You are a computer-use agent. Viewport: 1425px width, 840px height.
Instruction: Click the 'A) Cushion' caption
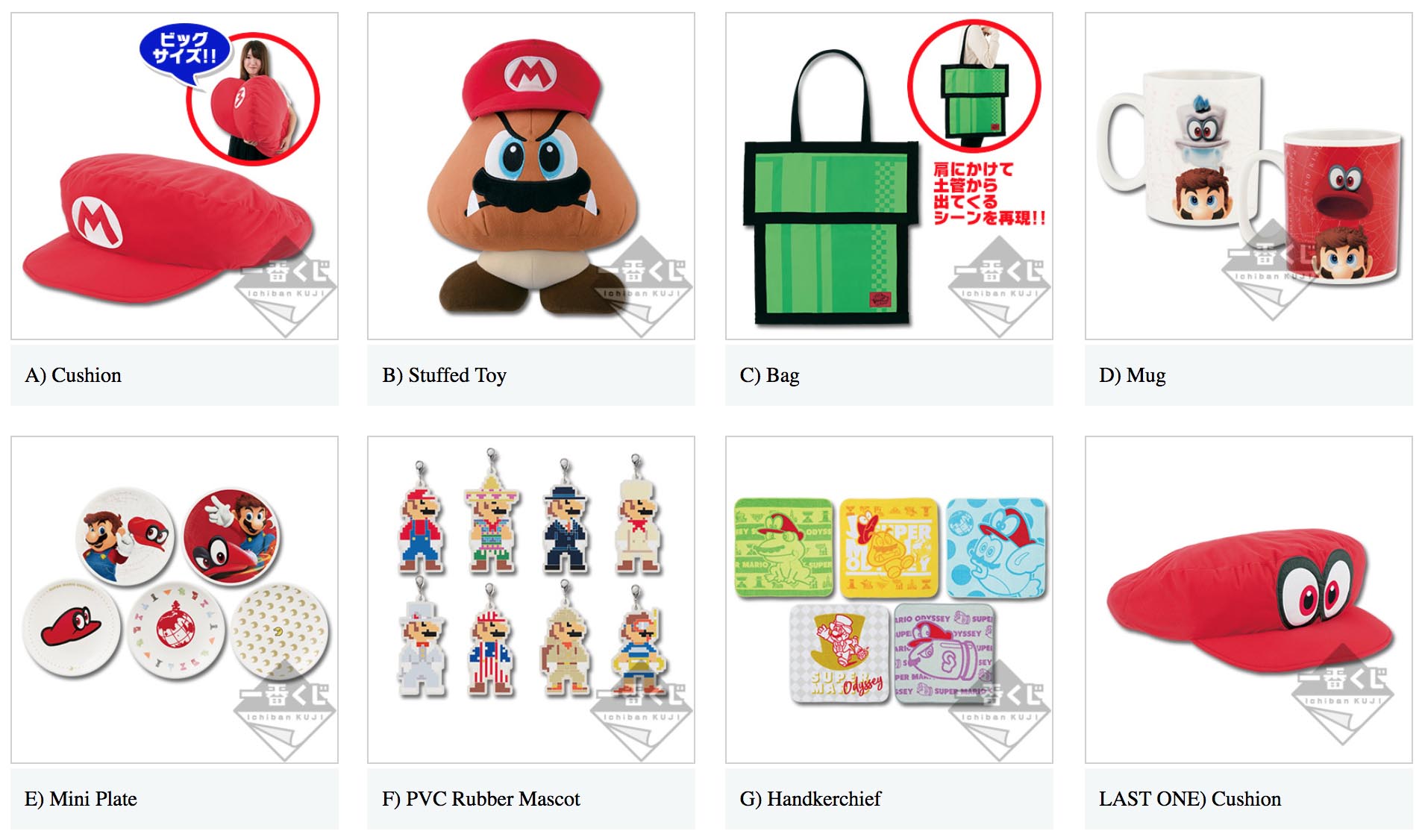pyautogui.click(x=73, y=375)
